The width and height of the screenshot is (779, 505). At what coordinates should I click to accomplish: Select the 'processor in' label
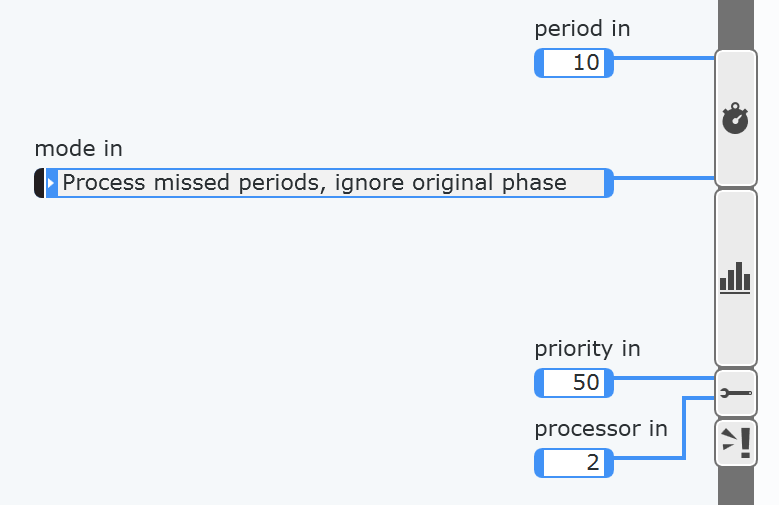point(601,428)
